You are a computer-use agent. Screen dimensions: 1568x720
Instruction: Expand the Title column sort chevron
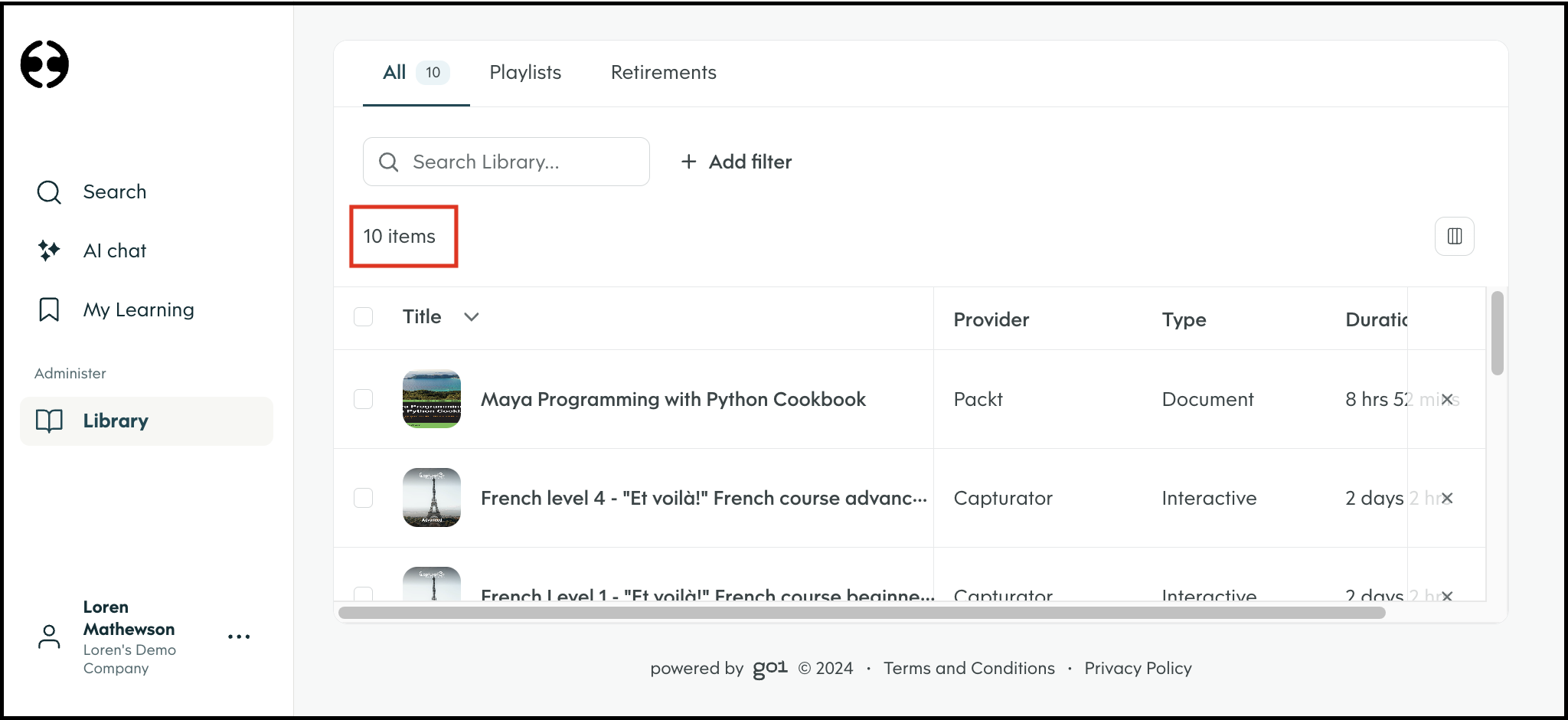pyautogui.click(x=472, y=317)
